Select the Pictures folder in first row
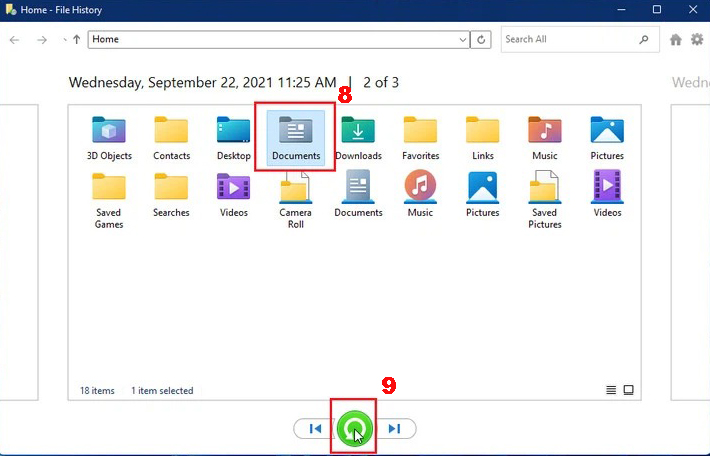This screenshot has height=456, width=710. coord(607,138)
